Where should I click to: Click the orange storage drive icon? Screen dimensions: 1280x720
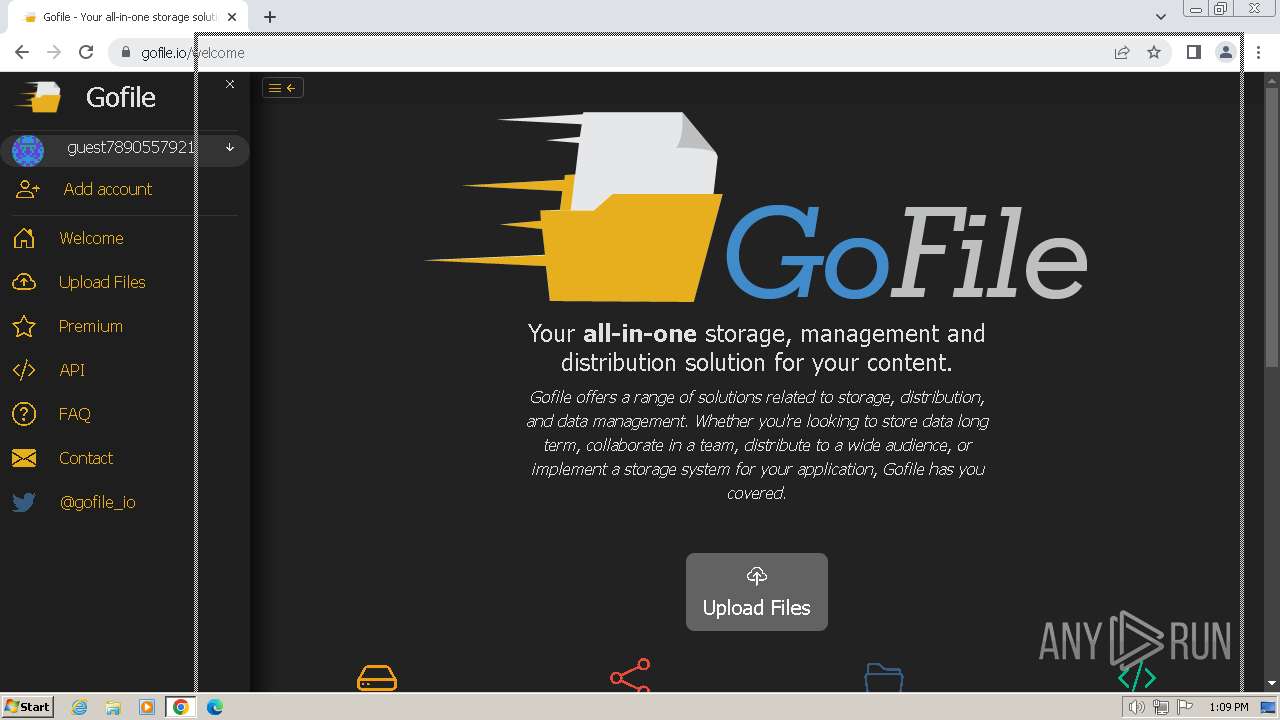tap(377, 678)
